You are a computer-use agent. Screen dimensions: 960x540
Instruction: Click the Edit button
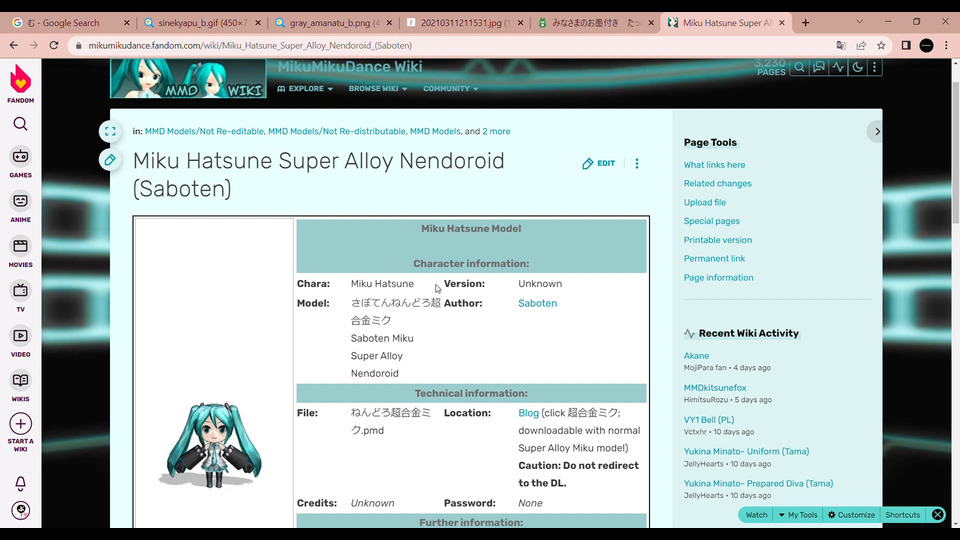click(599, 163)
